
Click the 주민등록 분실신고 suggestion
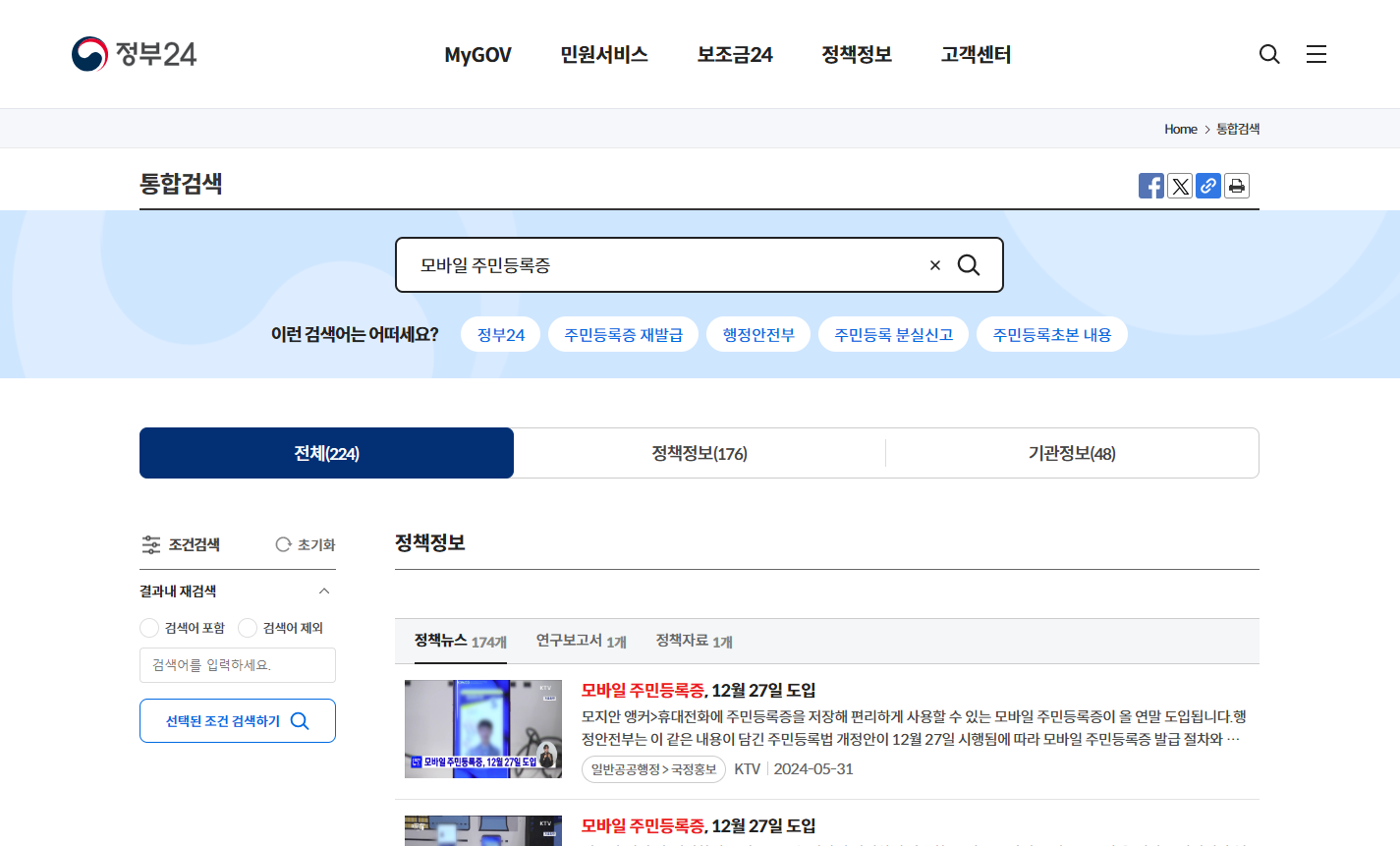pos(894,335)
